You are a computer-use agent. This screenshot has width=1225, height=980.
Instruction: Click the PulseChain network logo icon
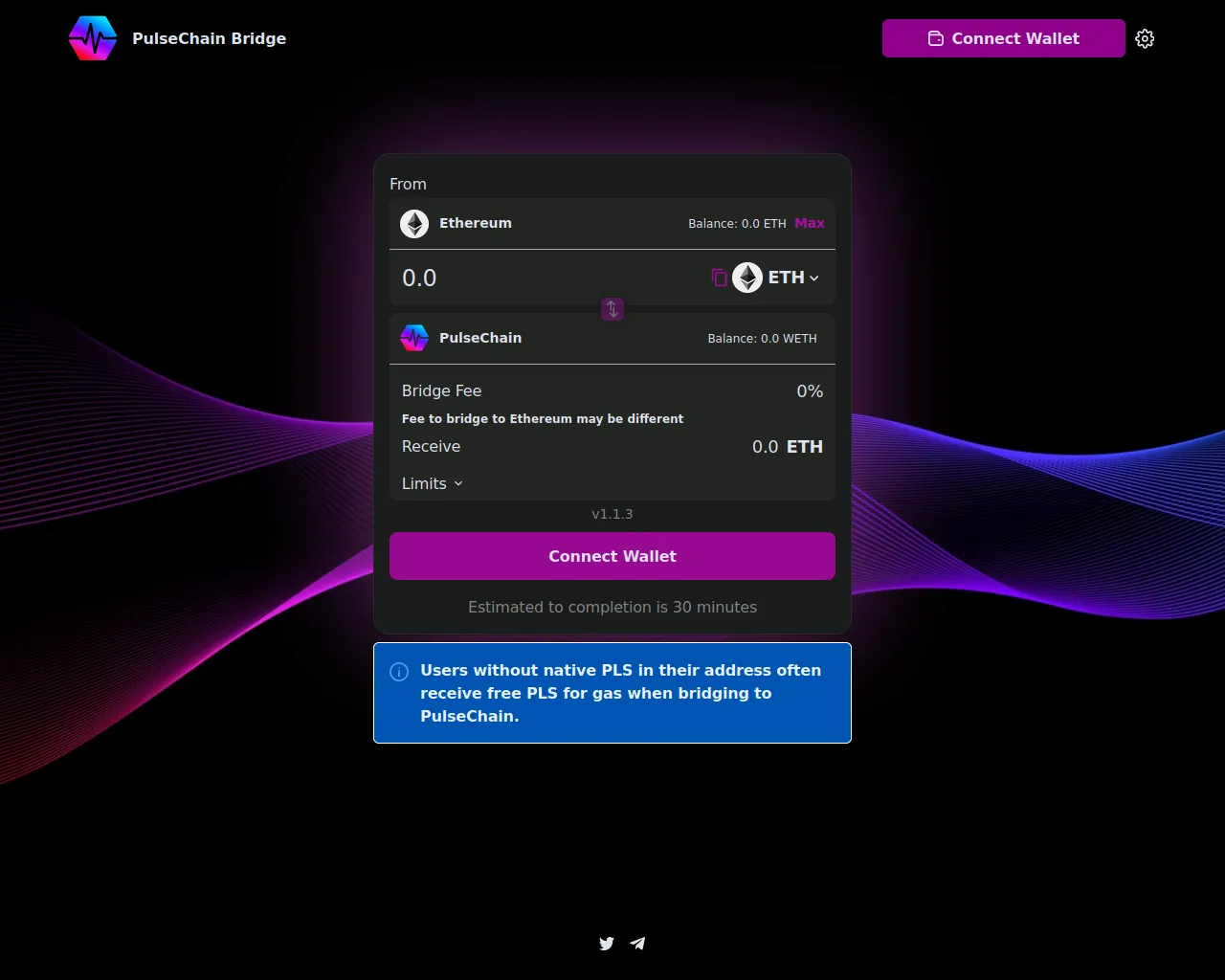pos(414,338)
